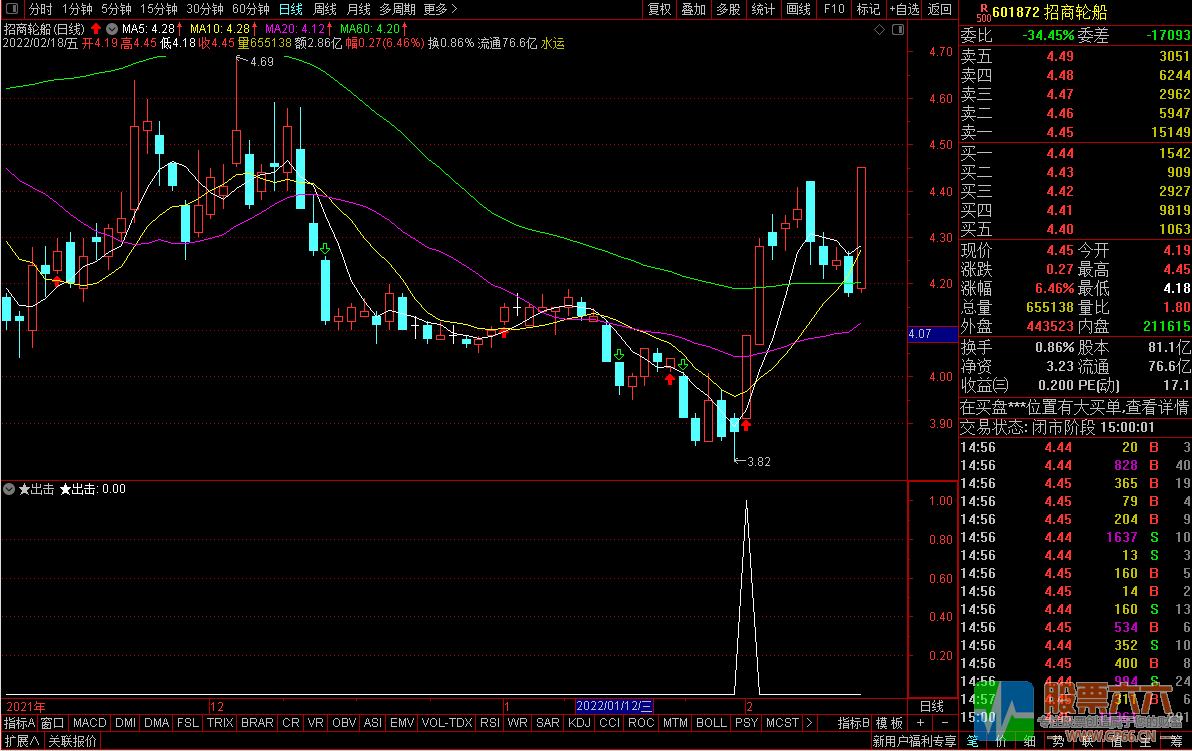Switch indicator to BRAR

point(257,723)
